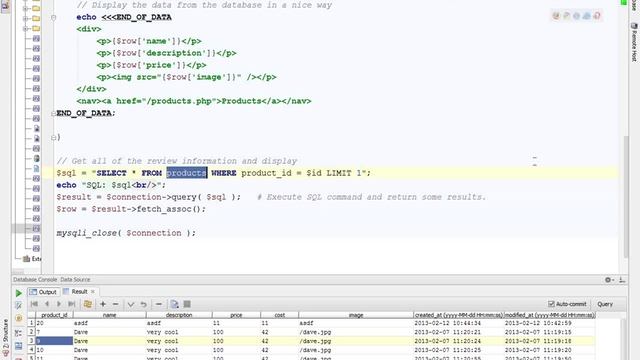The width and height of the screenshot is (640, 360).
Task: Close the Result tab
Action: [93, 291]
